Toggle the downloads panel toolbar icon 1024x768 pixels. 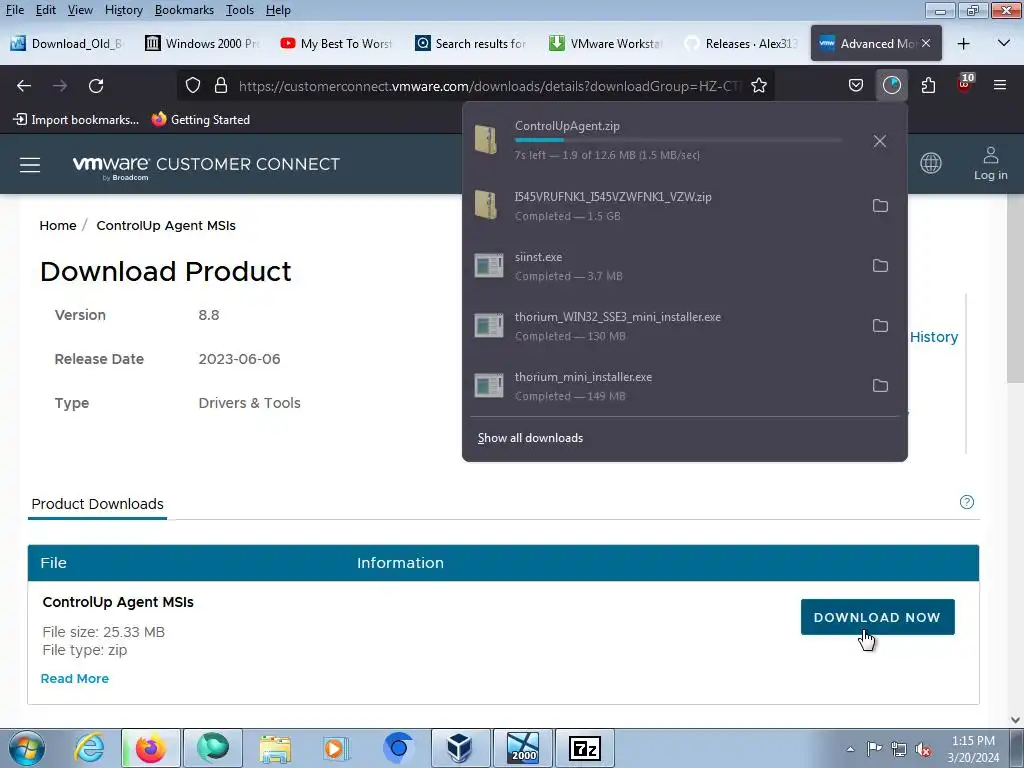coord(891,86)
